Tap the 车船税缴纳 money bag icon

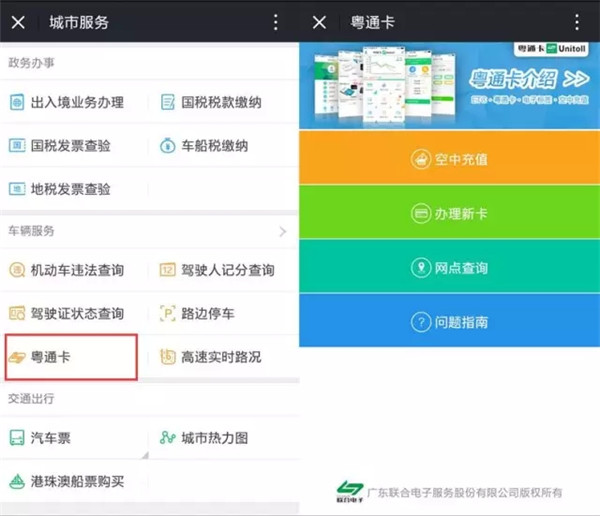coord(168,145)
